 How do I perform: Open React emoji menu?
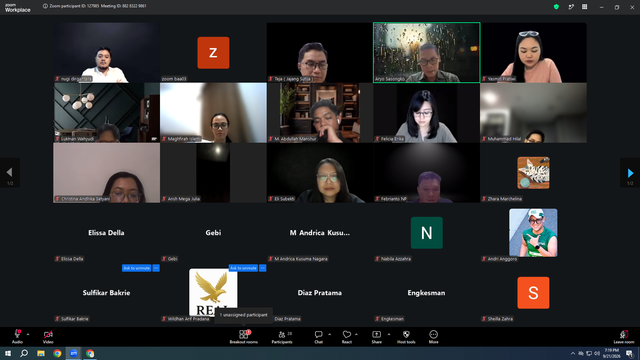coord(347,337)
